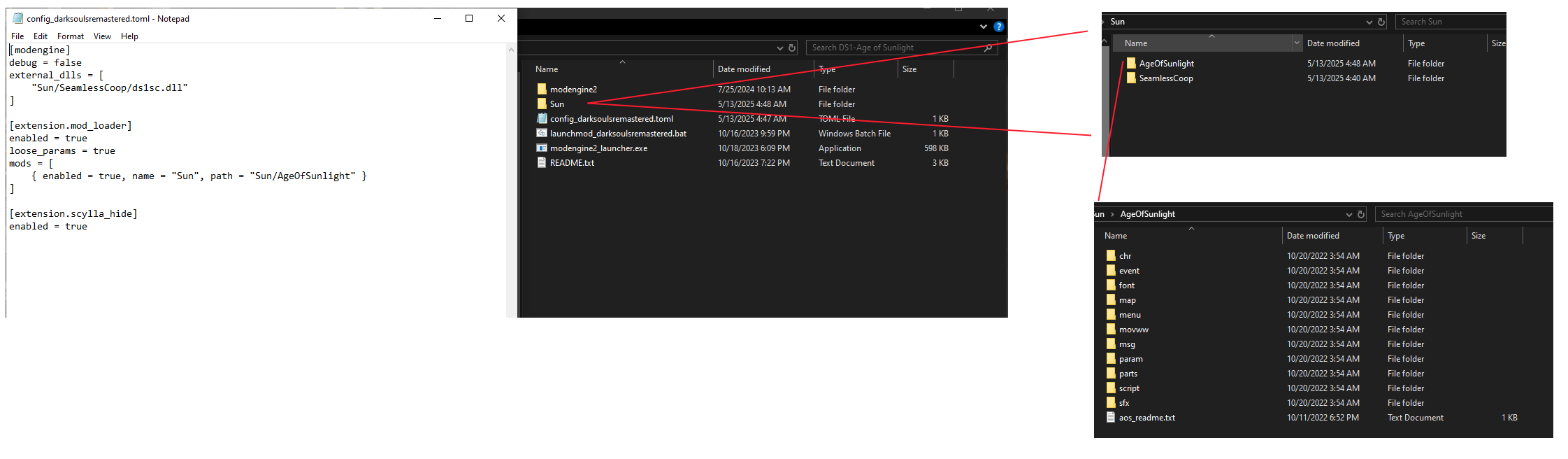Click 5/13/2025 4:40 AM date in Sun window
This screenshot has width=1568, height=459.
point(1342,78)
